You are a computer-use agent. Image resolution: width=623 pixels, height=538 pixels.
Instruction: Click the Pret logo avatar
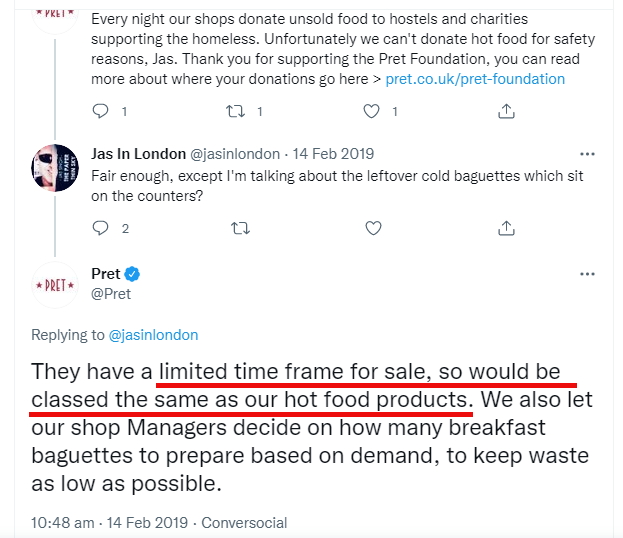point(55,285)
